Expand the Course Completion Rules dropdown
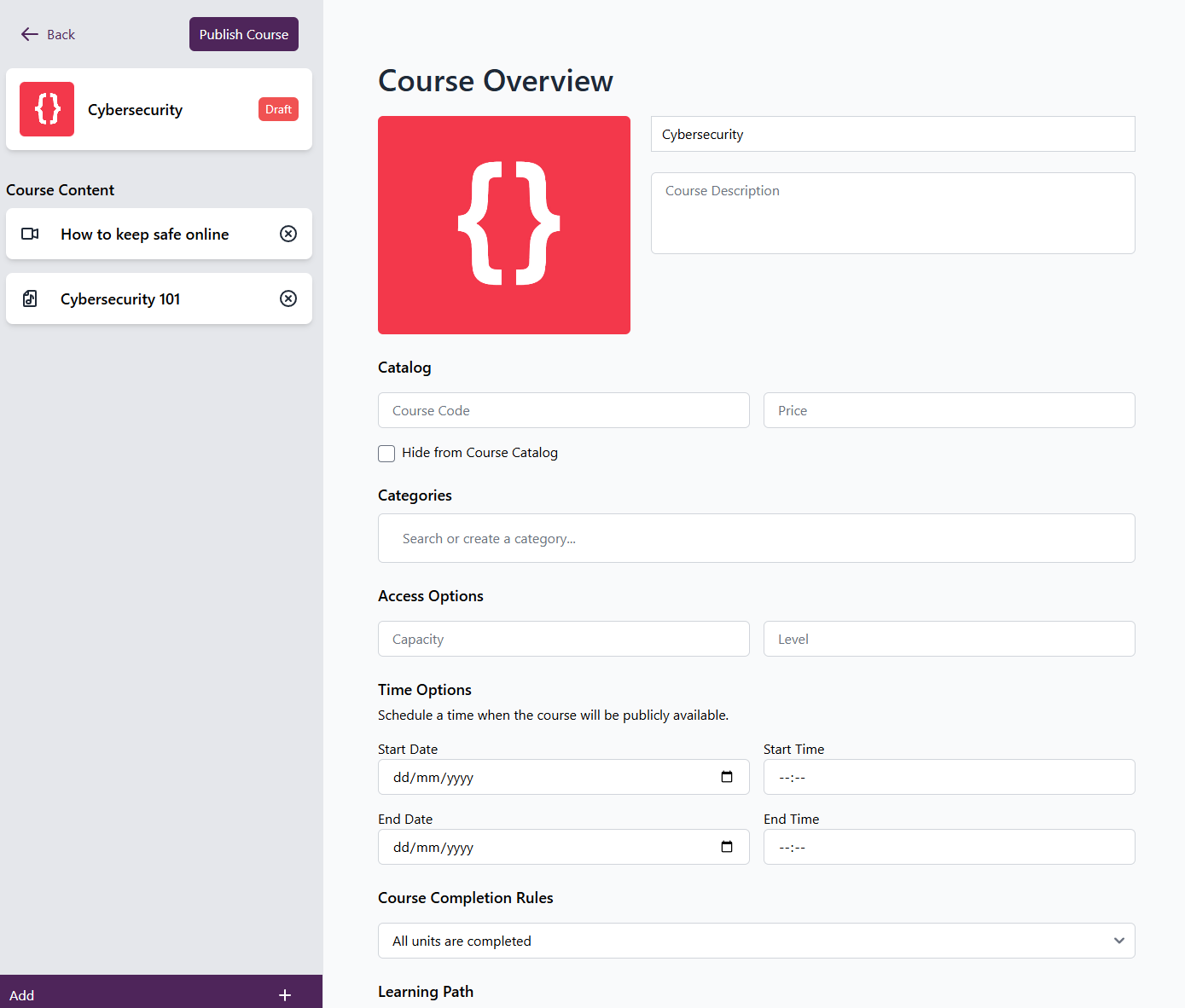Viewport: 1185px width, 1008px height. (756, 941)
